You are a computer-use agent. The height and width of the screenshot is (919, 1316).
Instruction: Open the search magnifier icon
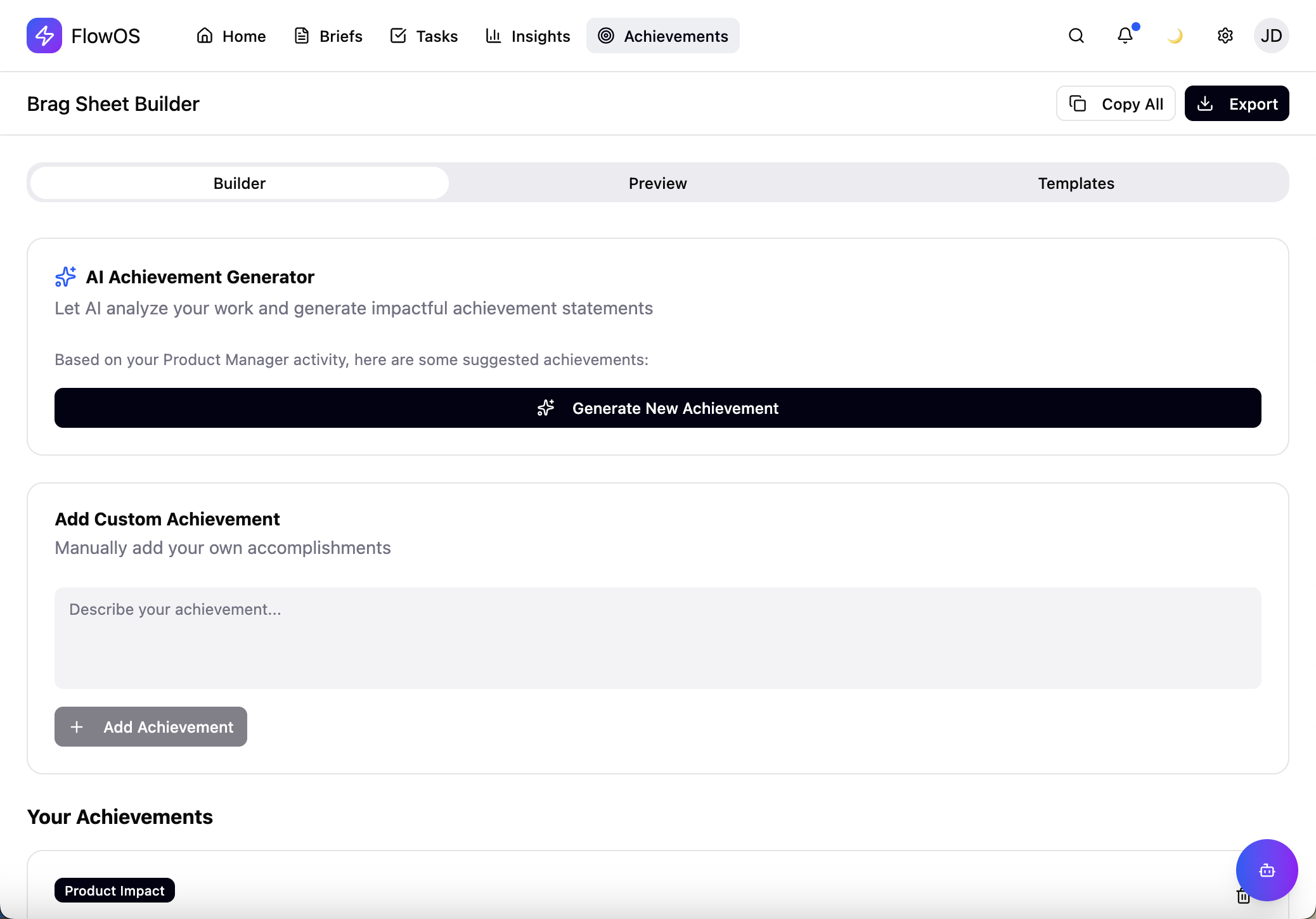[1076, 35]
